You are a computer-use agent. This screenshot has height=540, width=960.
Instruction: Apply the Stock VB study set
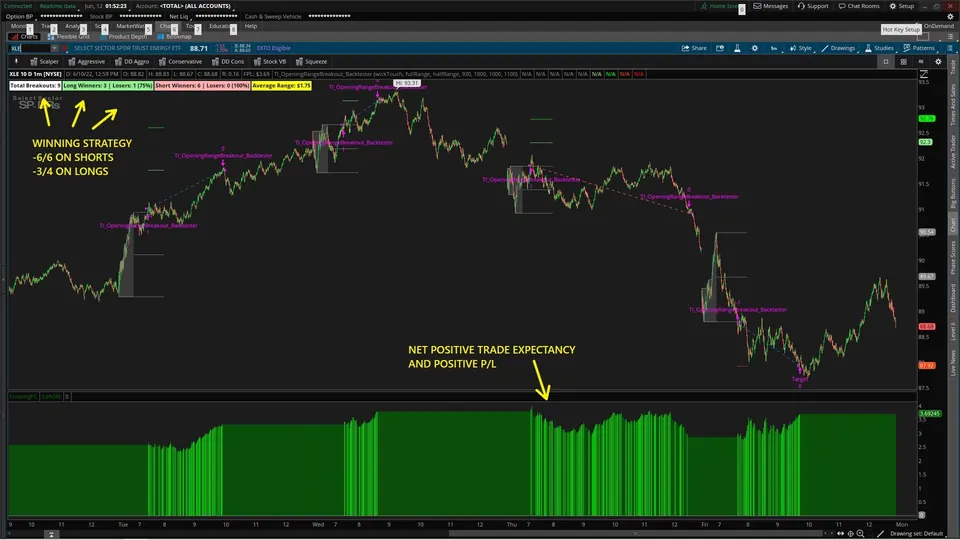(x=270, y=61)
